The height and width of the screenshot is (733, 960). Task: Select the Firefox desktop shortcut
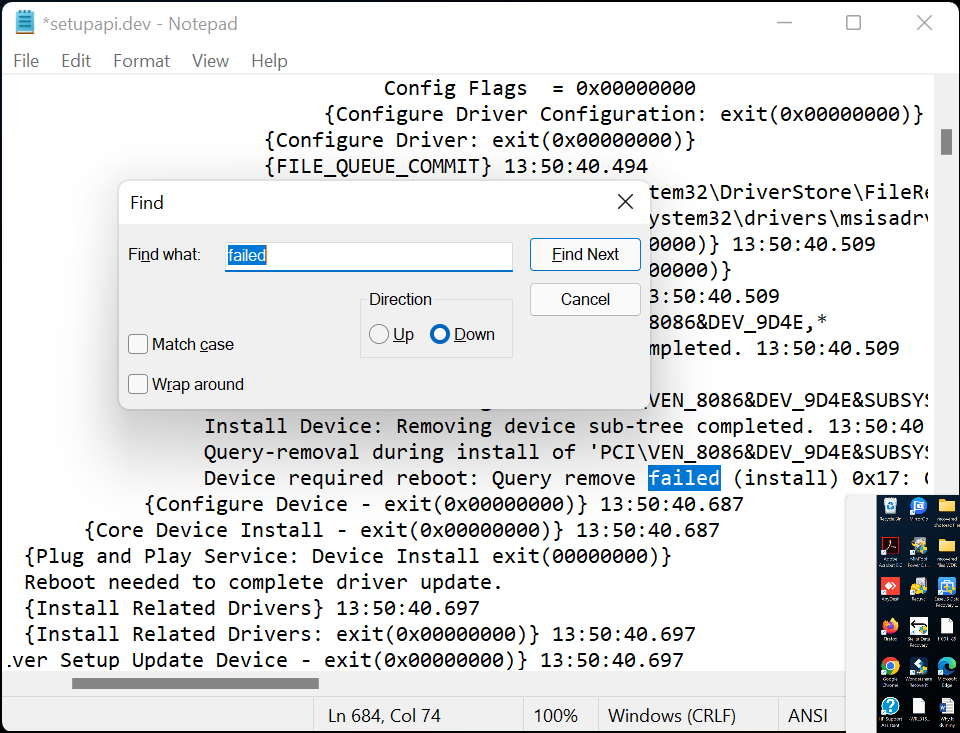(x=890, y=627)
